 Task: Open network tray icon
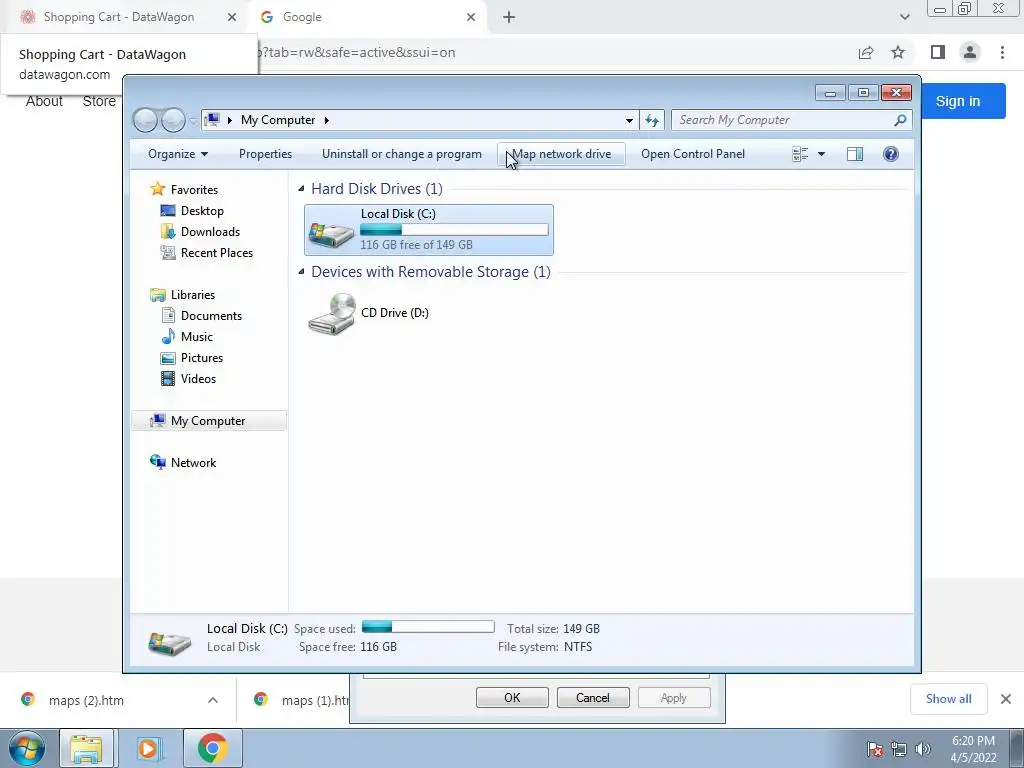899,749
